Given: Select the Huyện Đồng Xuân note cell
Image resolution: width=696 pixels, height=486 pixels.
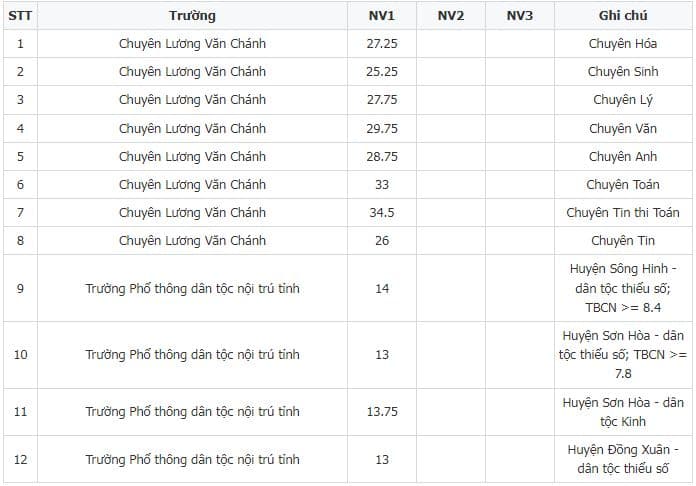Looking at the screenshot, I should 622,460.
